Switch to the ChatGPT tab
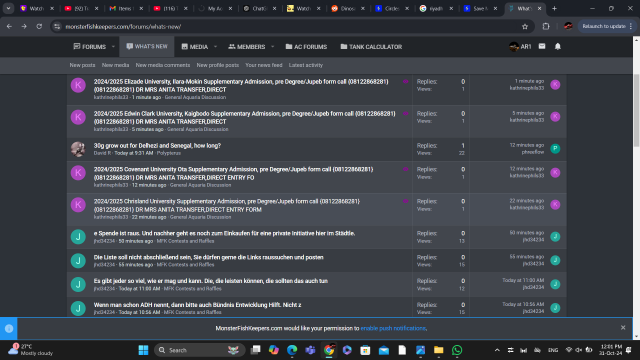Image resolution: width=640 pixels, height=360 pixels. (x=259, y=8)
